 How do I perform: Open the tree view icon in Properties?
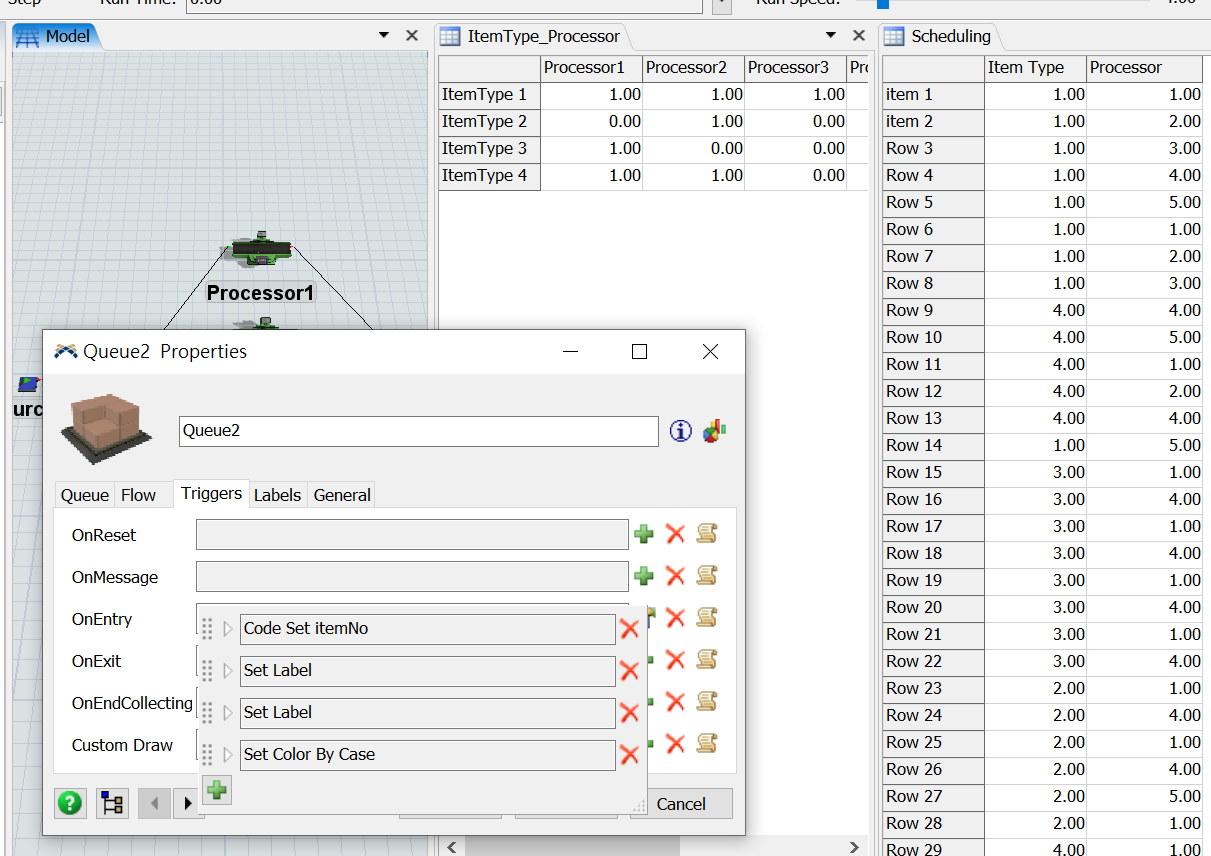112,803
